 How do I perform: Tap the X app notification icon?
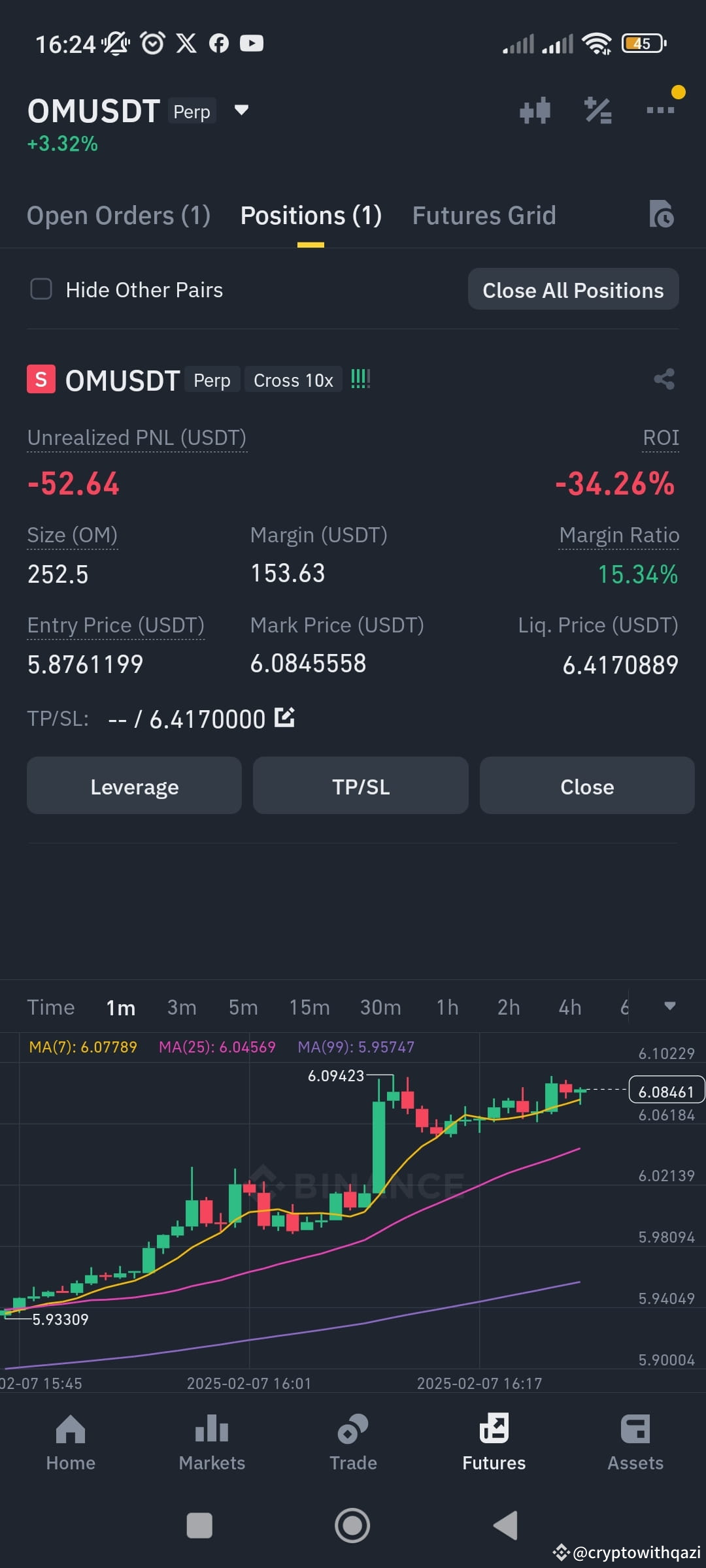(x=186, y=44)
